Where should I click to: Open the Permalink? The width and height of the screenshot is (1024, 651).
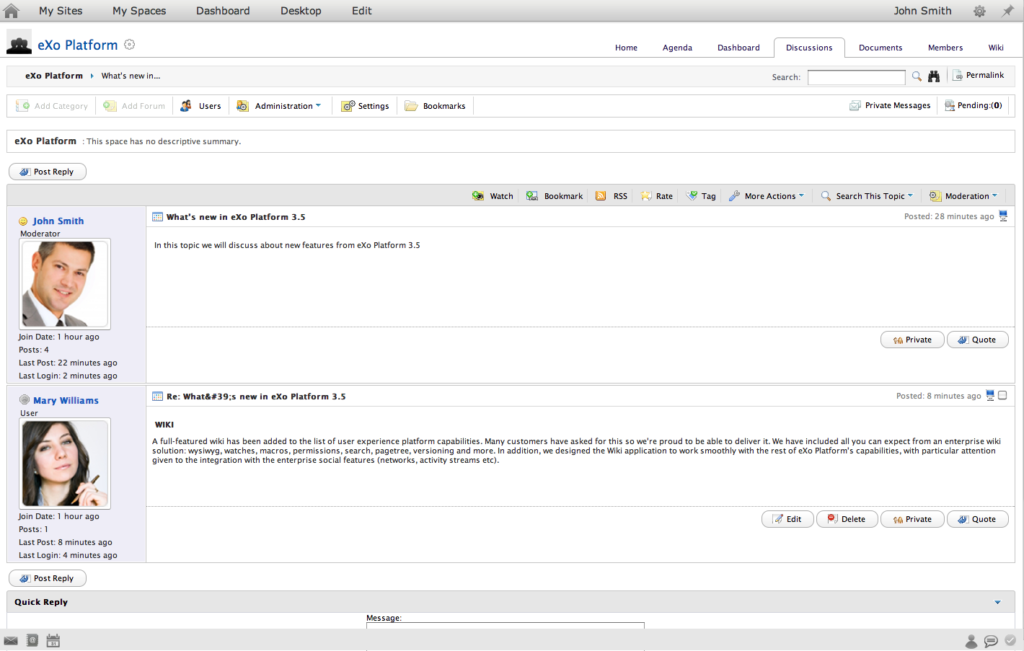[978, 75]
